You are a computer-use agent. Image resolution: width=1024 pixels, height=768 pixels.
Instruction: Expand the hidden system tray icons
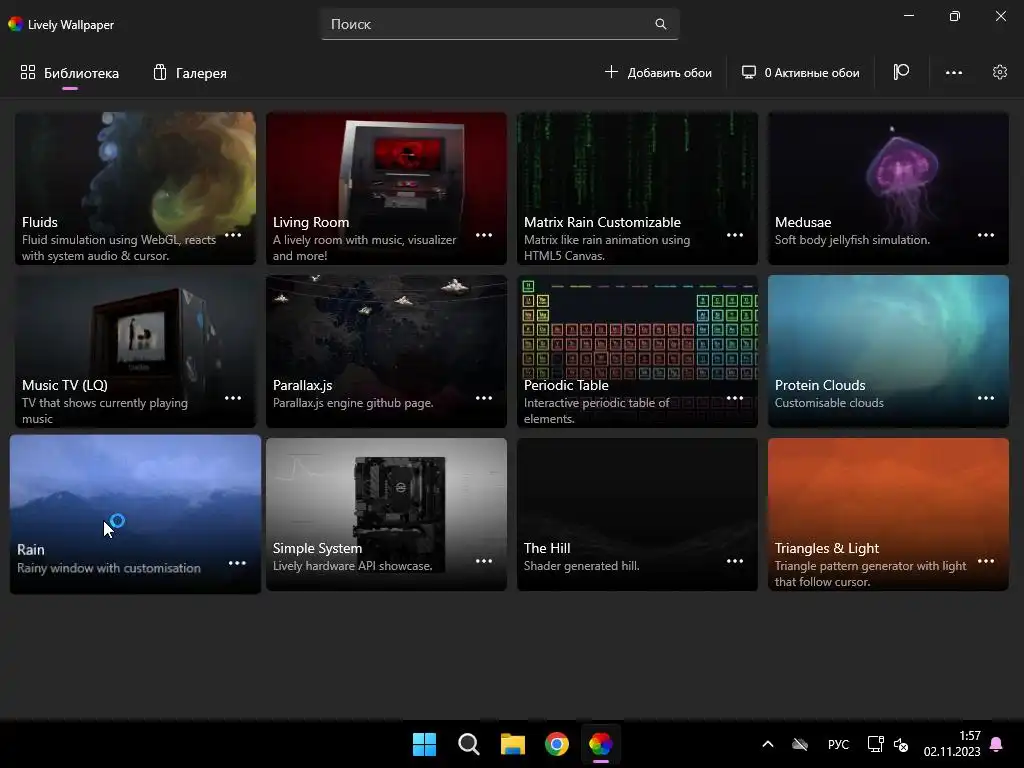tap(768, 744)
